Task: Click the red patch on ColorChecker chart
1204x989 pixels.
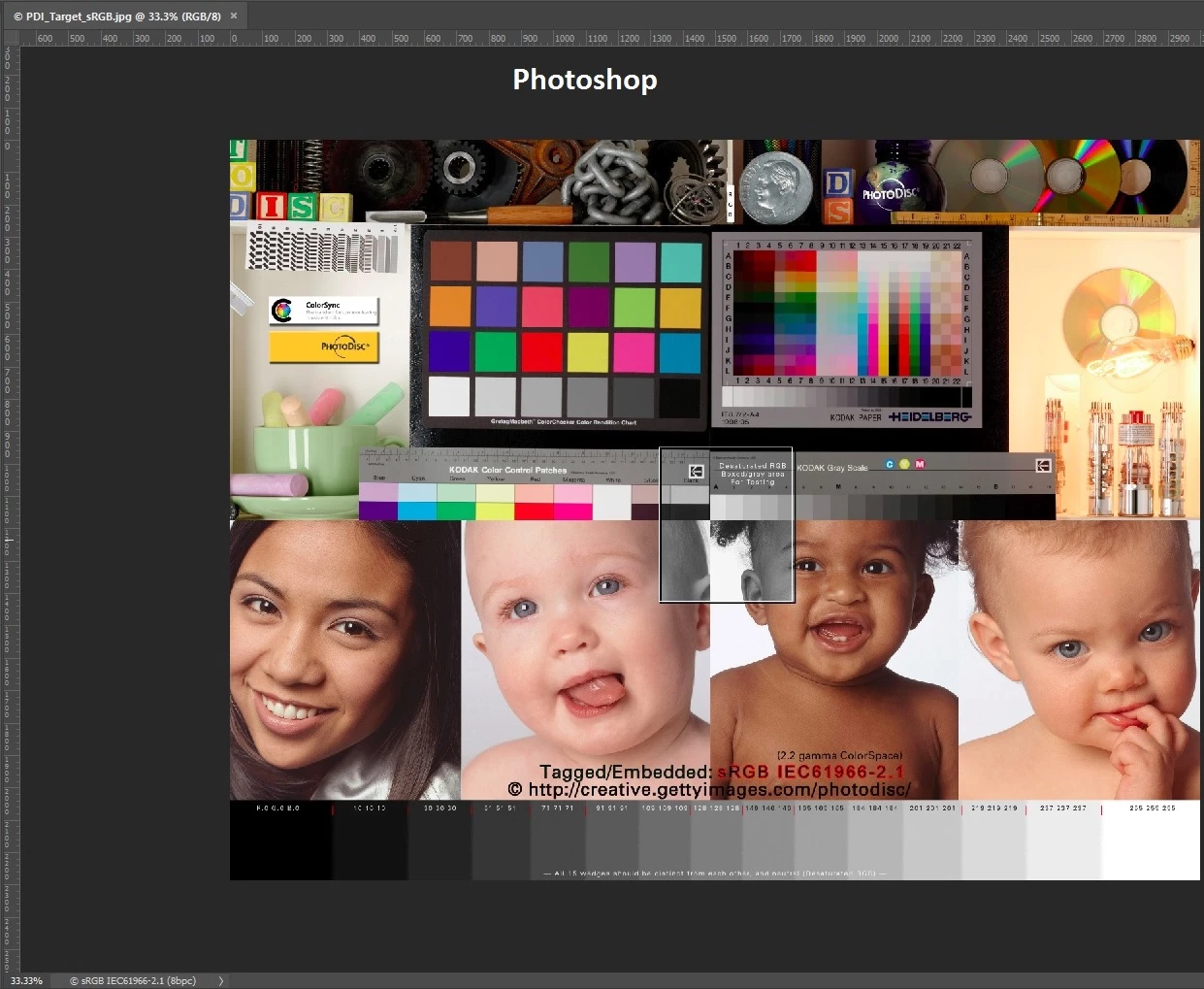Action: click(541, 351)
